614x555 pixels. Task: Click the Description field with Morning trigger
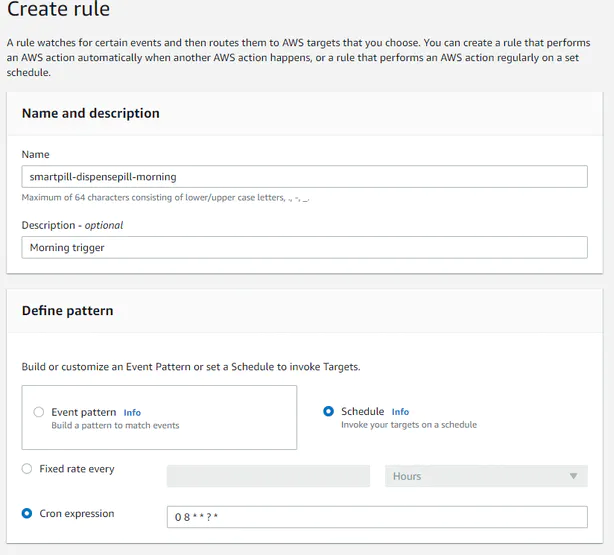[304, 247]
